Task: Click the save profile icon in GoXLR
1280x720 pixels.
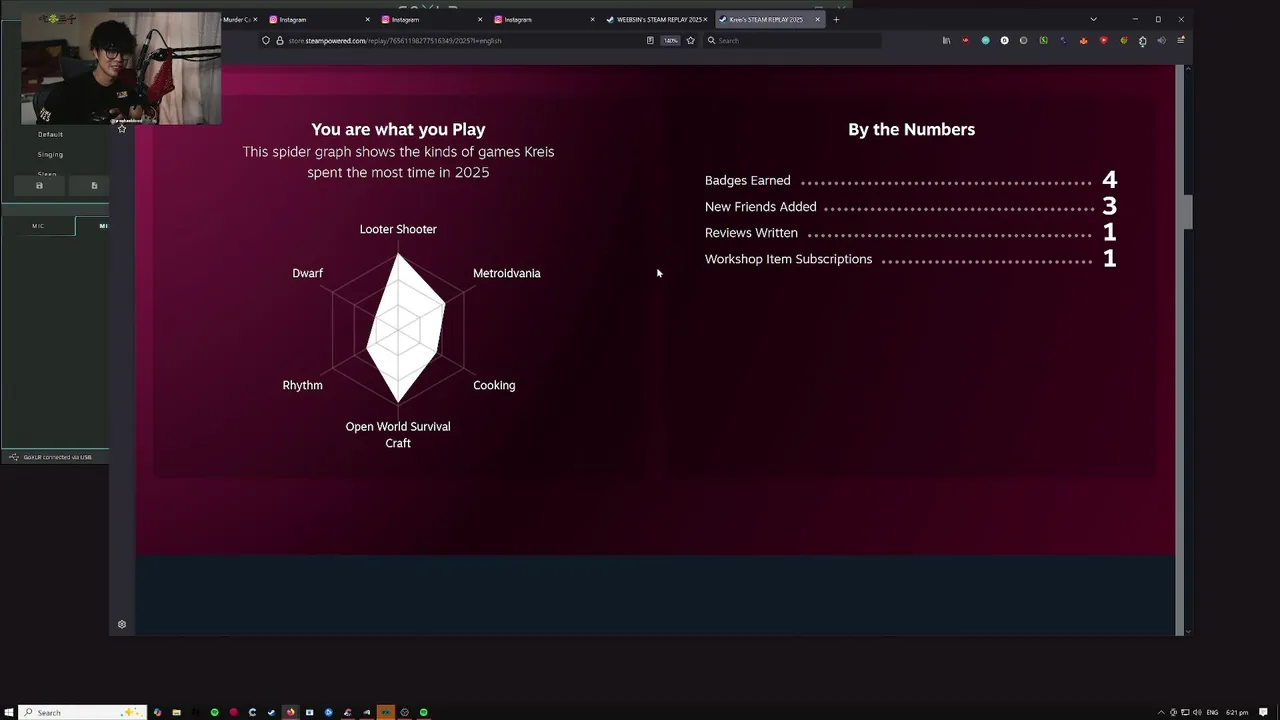Action: [x=39, y=186]
